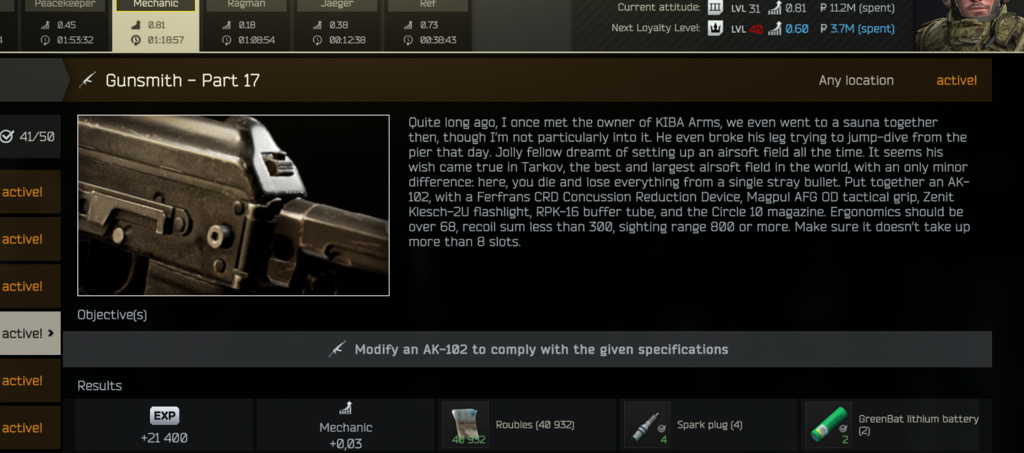
Task: Click the Spark plug reward icon
Action: tap(647, 424)
